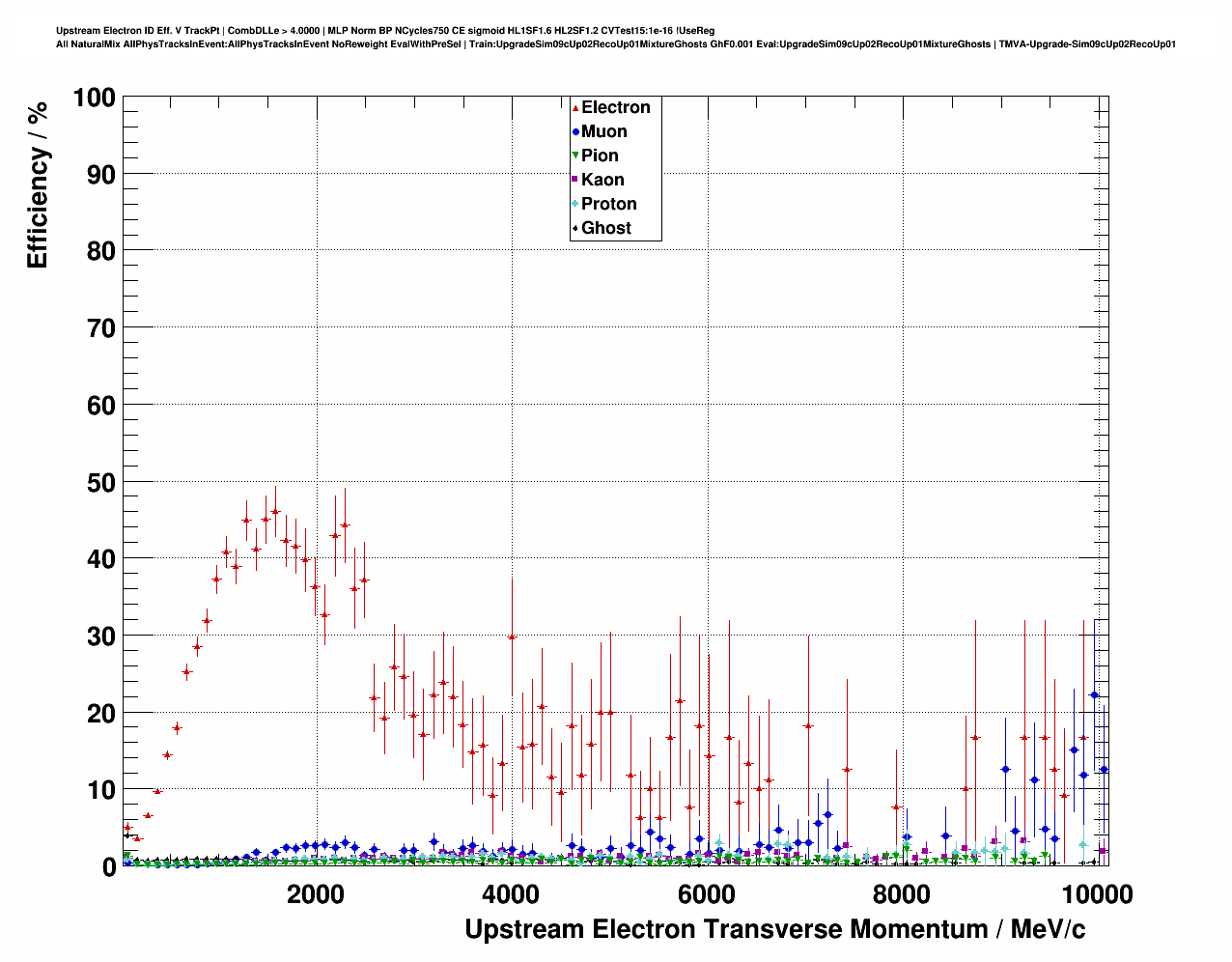This screenshot has width=1232, height=962.
Task: Click the y-axis tick label 40
Action: pyautogui.click(x=101, y=559)
